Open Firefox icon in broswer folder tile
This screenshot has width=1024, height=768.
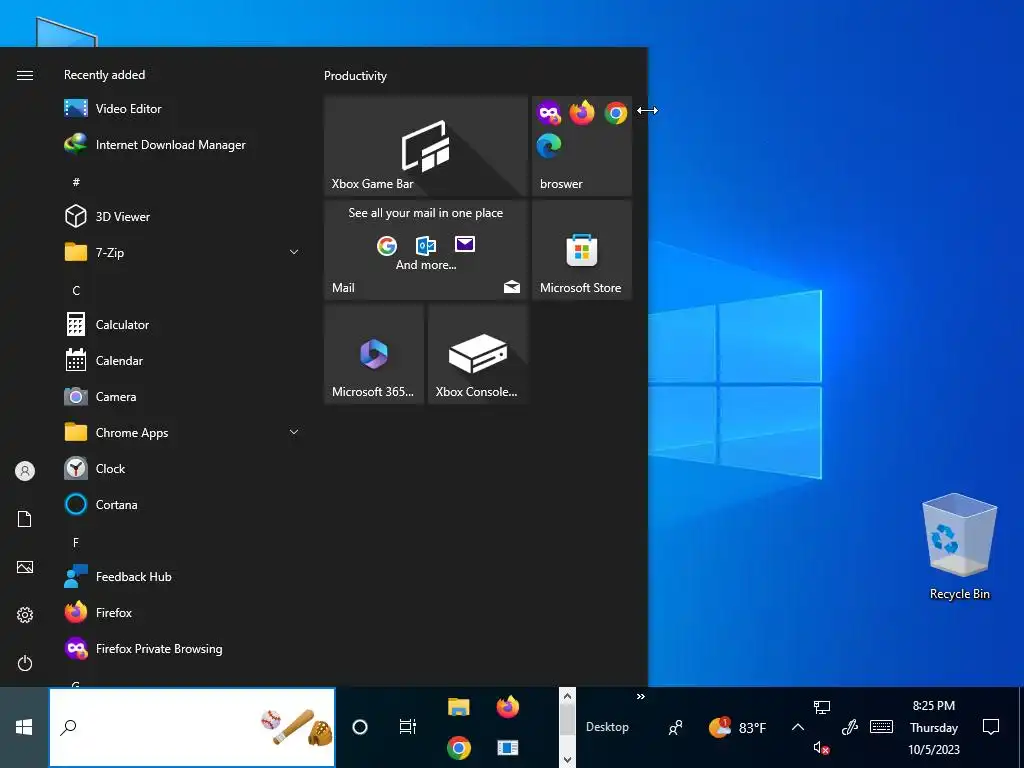pyautogui.click(x=582, y=113)
